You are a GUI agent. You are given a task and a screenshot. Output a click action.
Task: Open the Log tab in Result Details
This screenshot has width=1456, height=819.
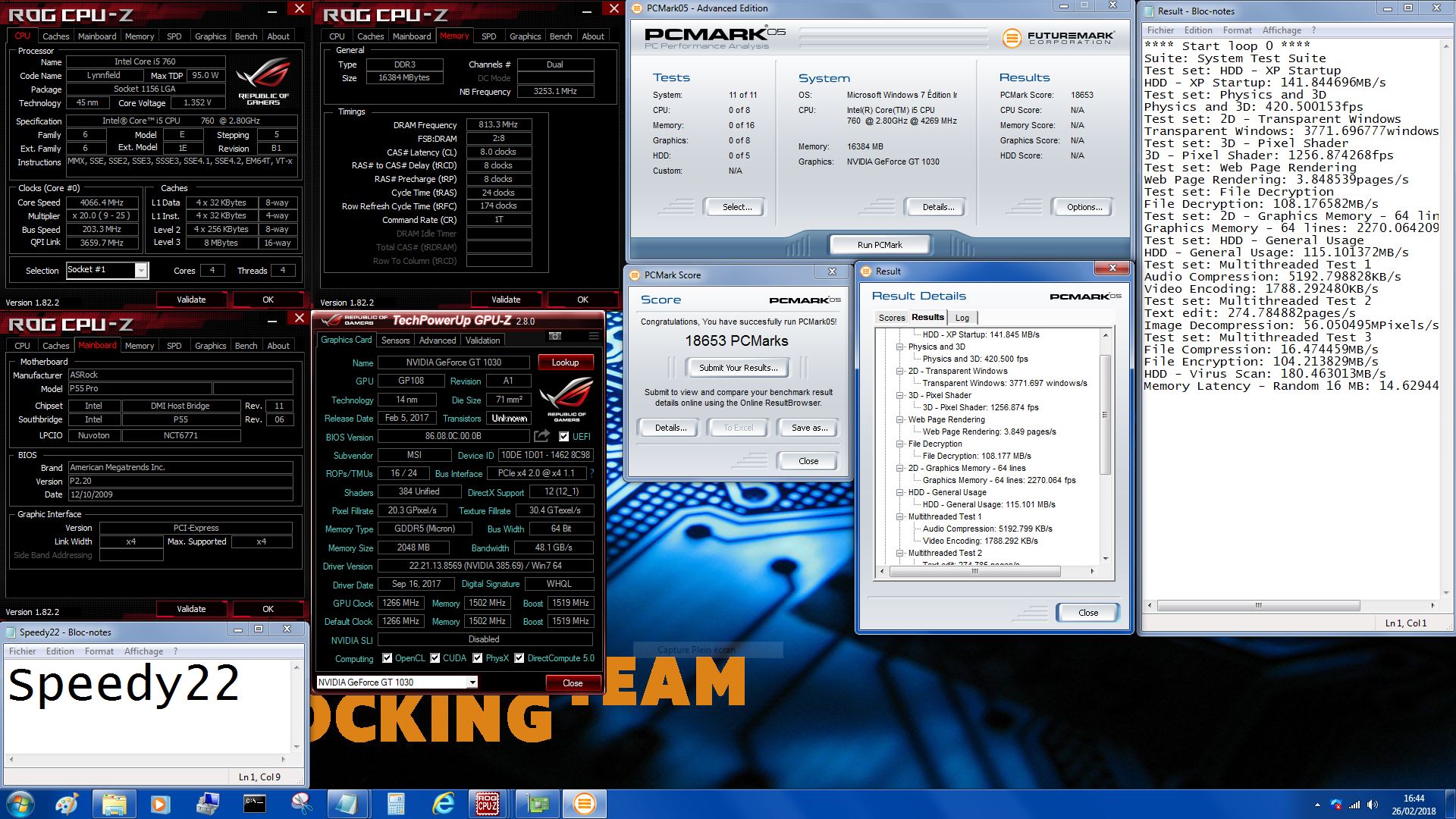pos(962,318)
